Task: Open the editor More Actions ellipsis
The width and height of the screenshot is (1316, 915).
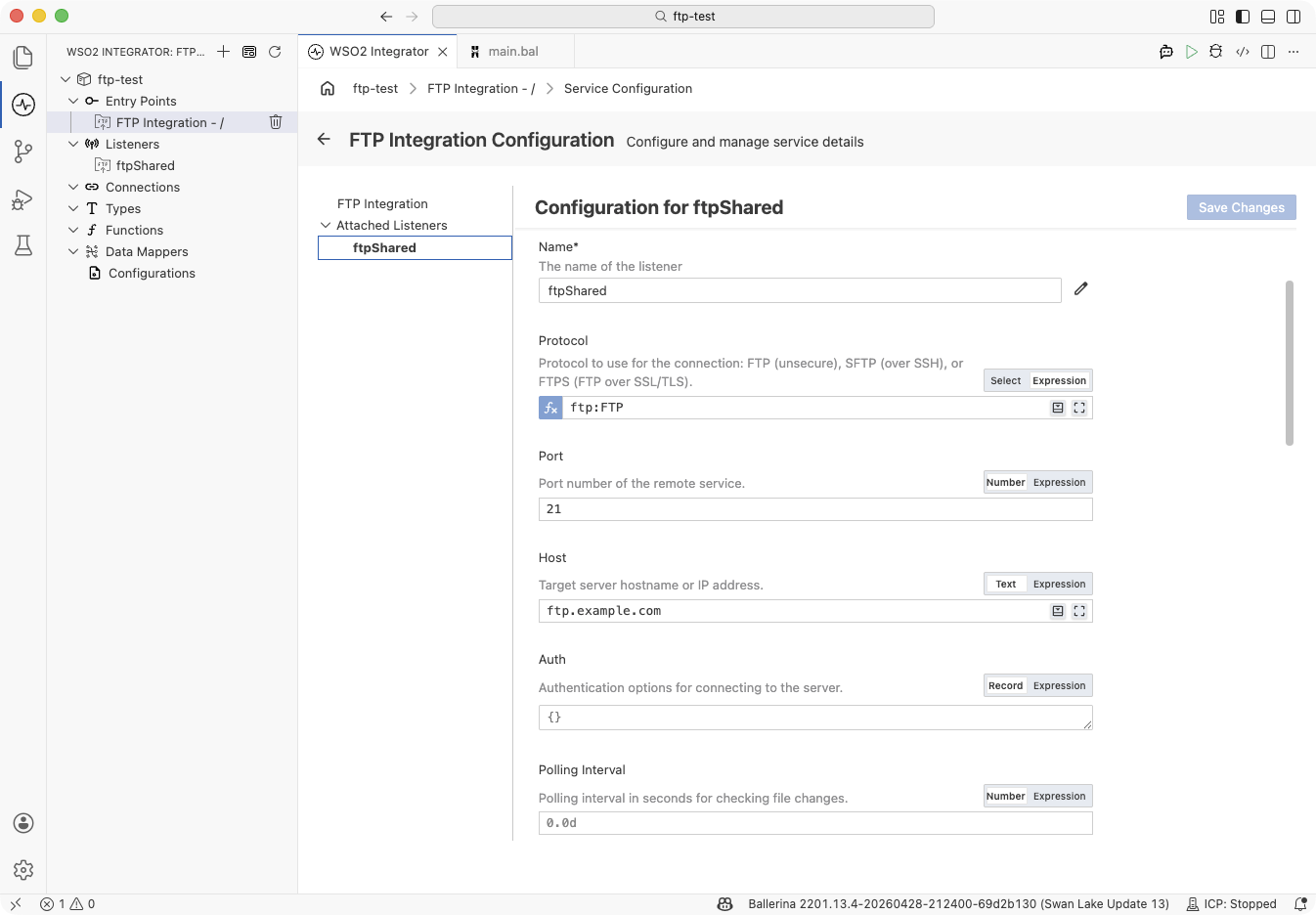Action: [x=1294, y=52]
